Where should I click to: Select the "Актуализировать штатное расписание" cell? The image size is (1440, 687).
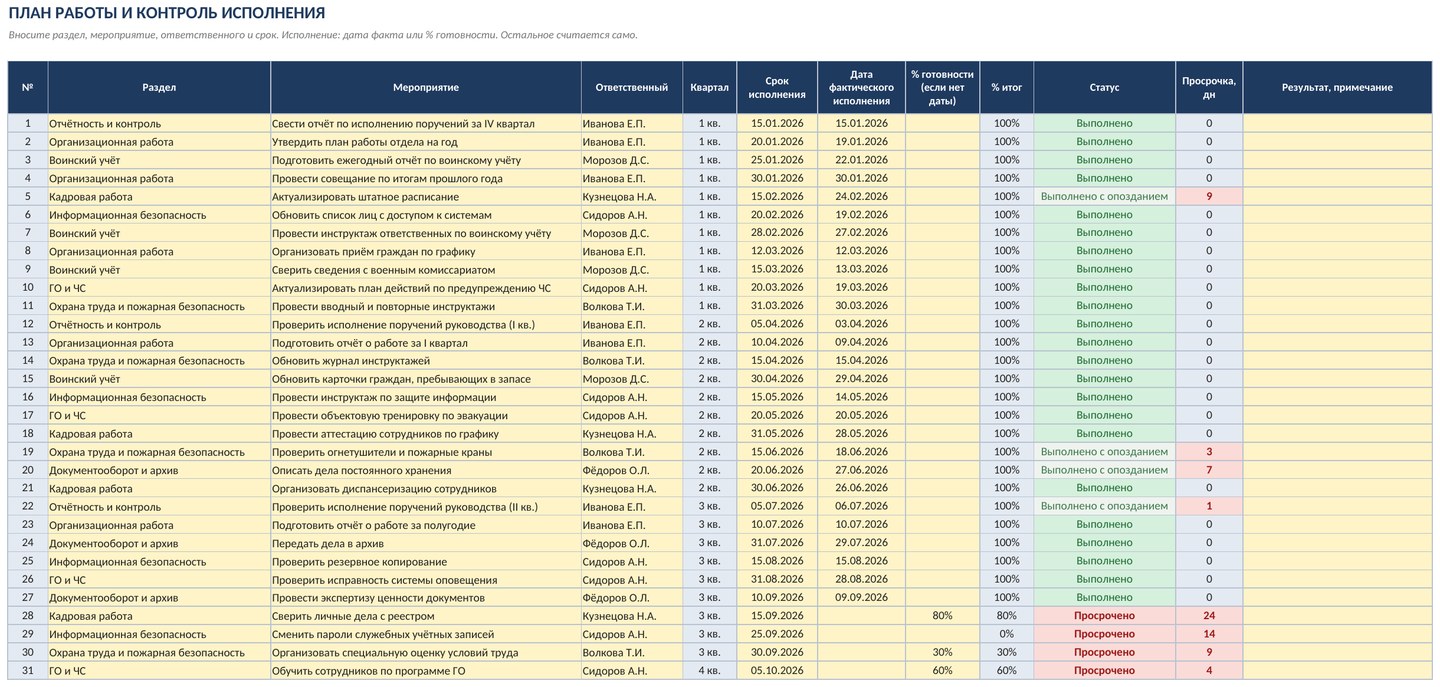pos(426,197)
